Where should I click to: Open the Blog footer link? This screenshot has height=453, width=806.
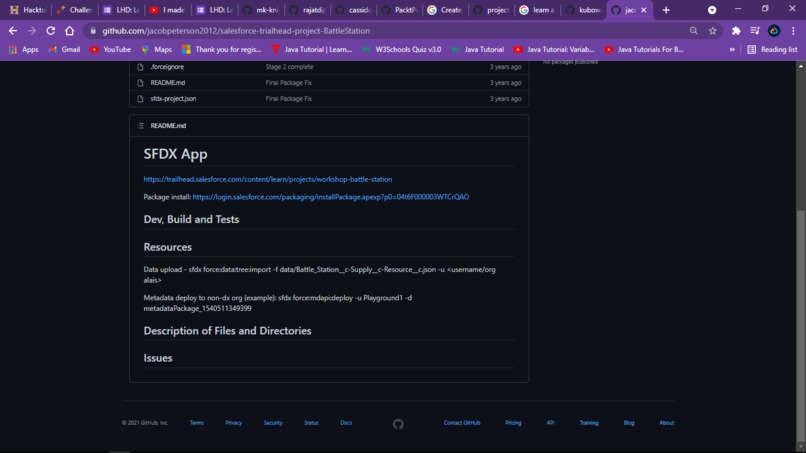[629, 423]
